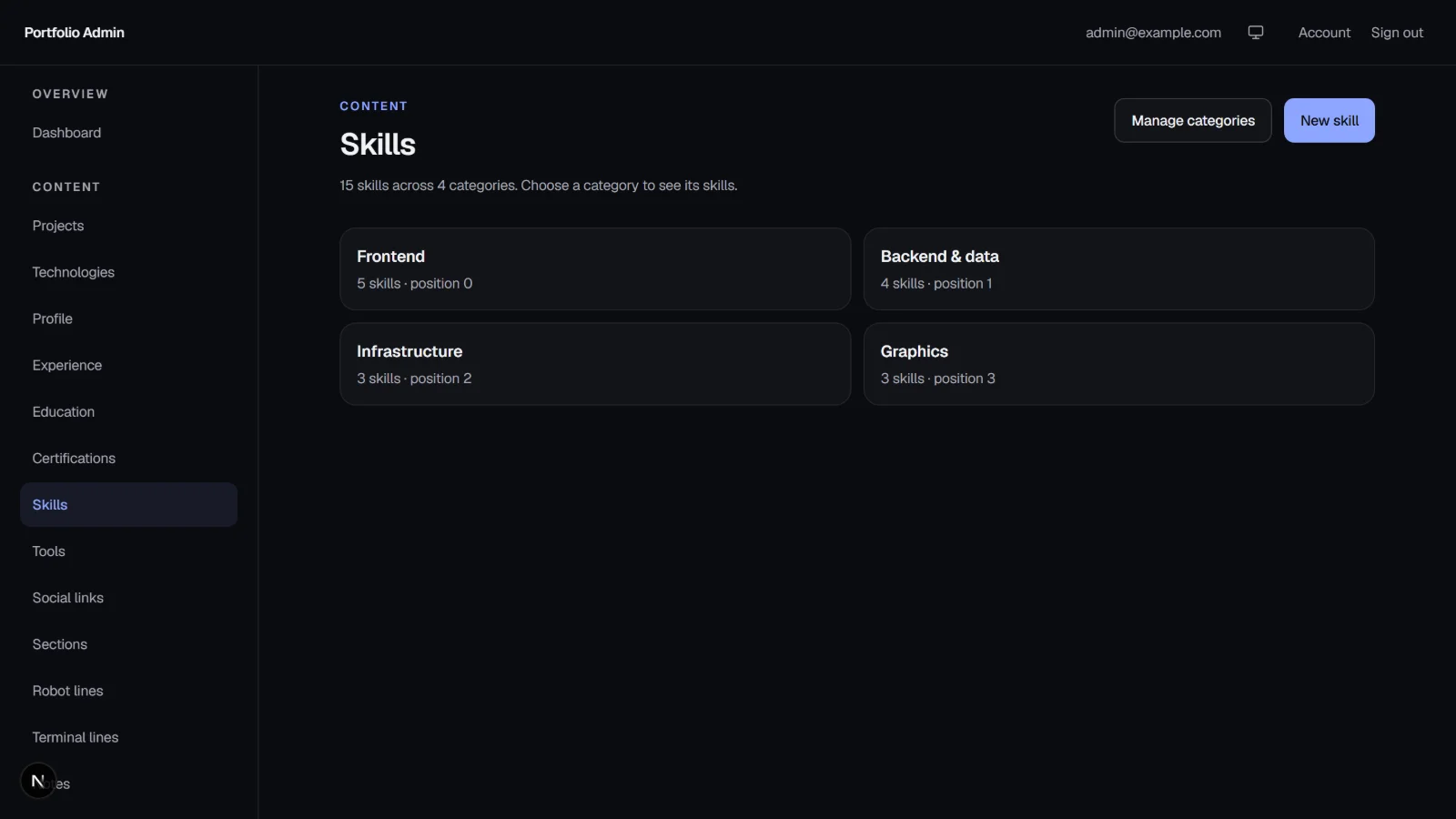Open Manage categories
Image resolution: width=1456 pixels, height=819 pixels.
tap(1192, 120)
